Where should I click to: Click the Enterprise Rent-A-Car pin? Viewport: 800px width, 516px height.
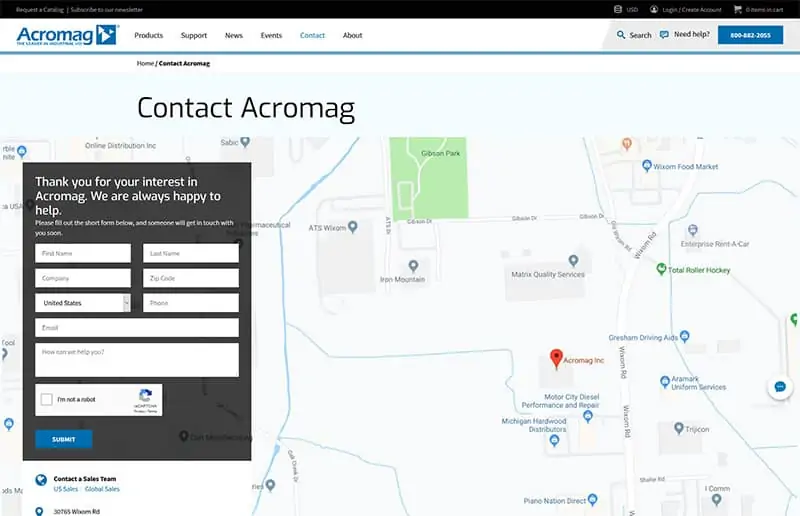(x=692, y=230)
